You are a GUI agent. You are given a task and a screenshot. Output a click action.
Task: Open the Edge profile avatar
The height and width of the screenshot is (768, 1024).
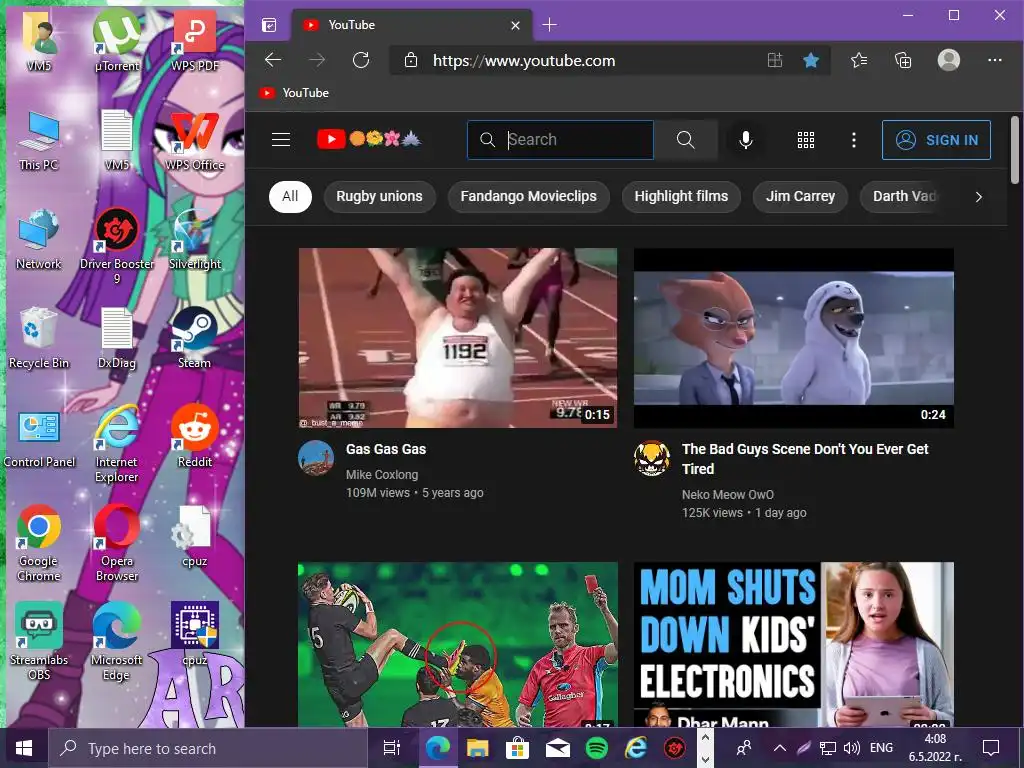(948, 61)
